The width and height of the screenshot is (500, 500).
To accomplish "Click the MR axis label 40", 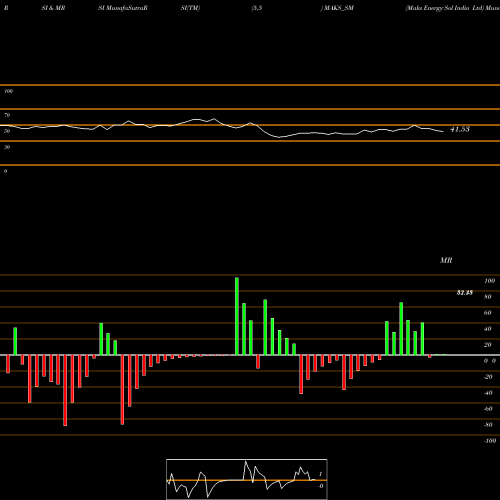I will point(487,329).
